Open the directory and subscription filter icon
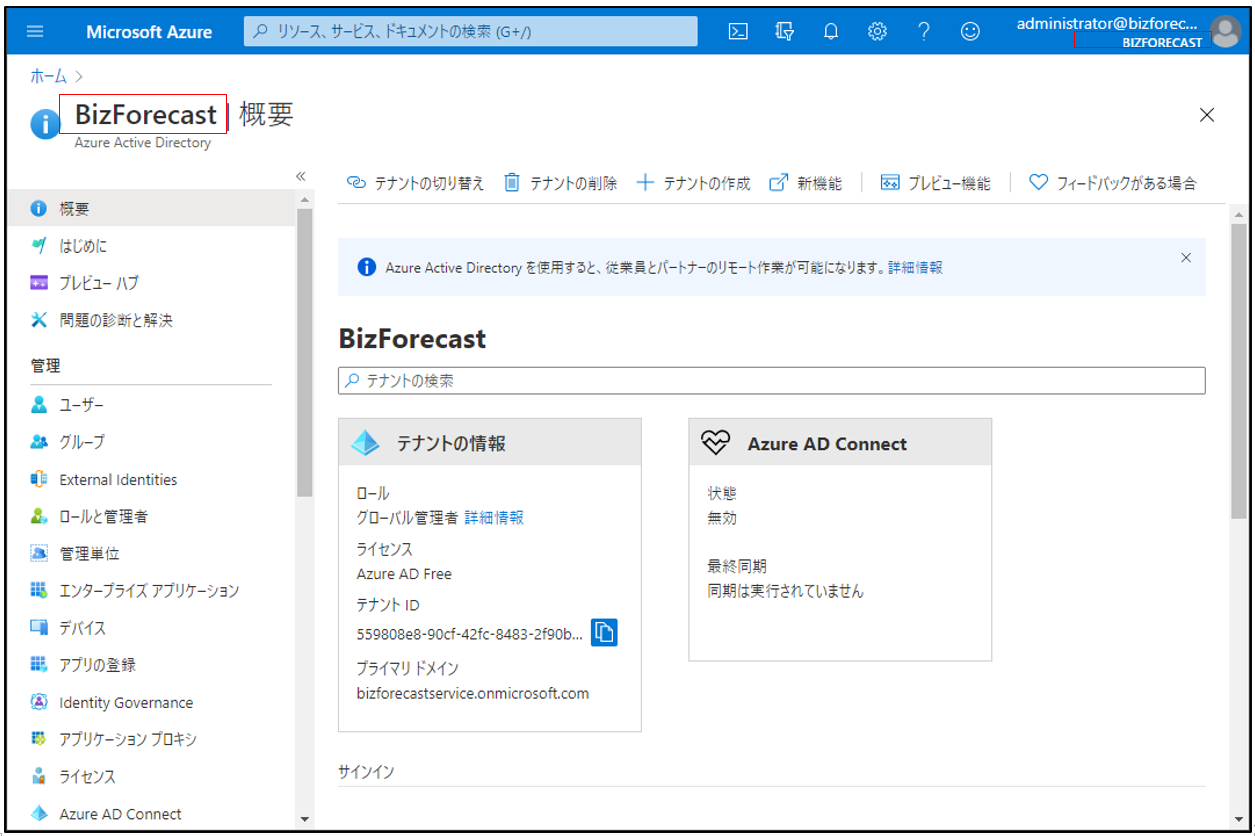 coord(785,31)
